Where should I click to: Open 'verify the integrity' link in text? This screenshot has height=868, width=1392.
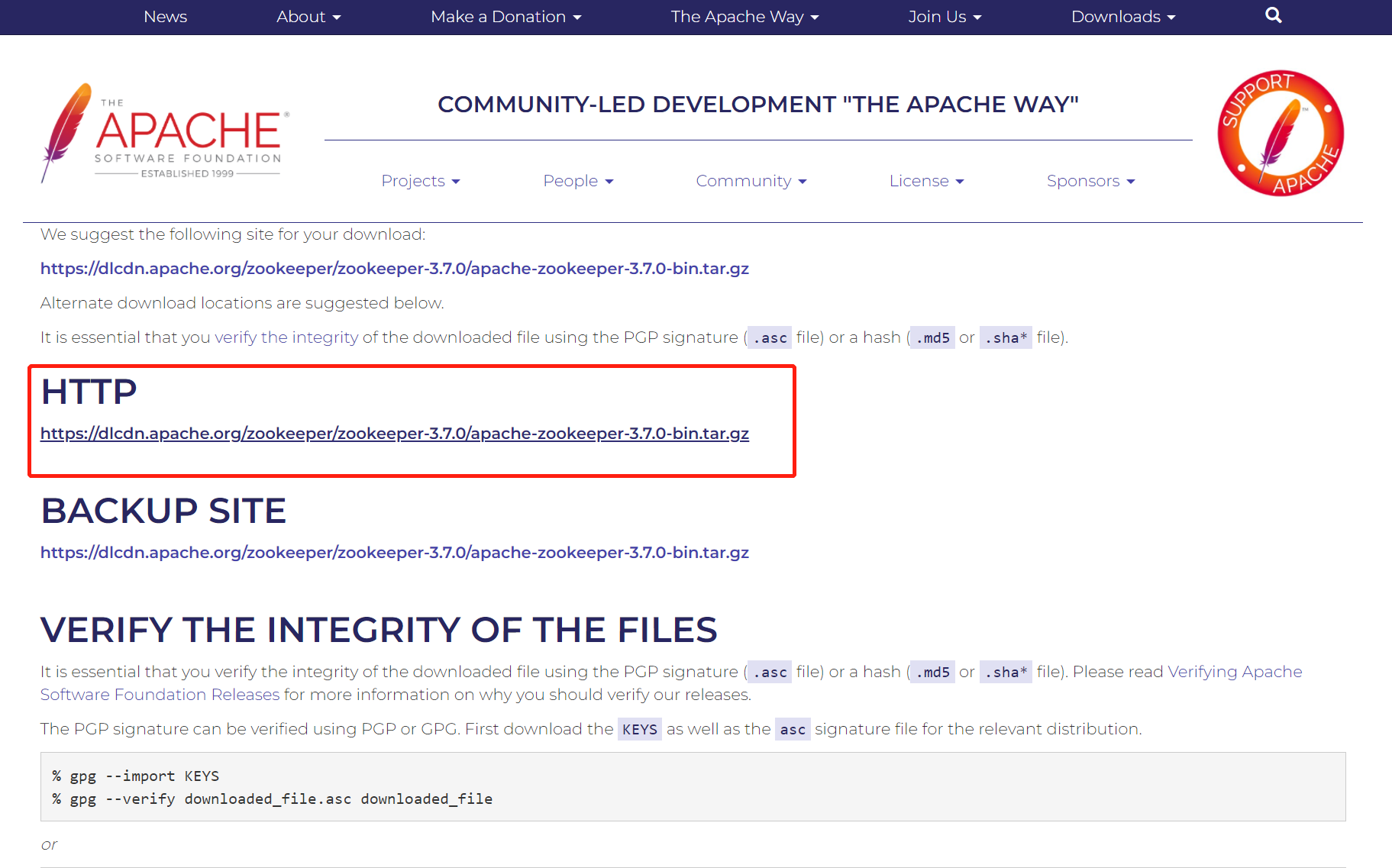coord(286,337)
